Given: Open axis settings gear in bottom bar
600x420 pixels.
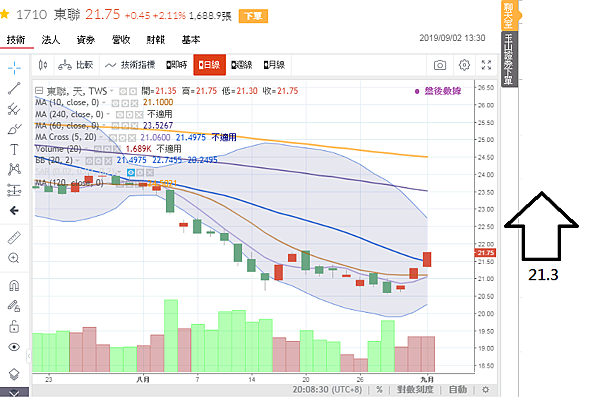Looking at the screenshot, I should click(x=486, y=390).
